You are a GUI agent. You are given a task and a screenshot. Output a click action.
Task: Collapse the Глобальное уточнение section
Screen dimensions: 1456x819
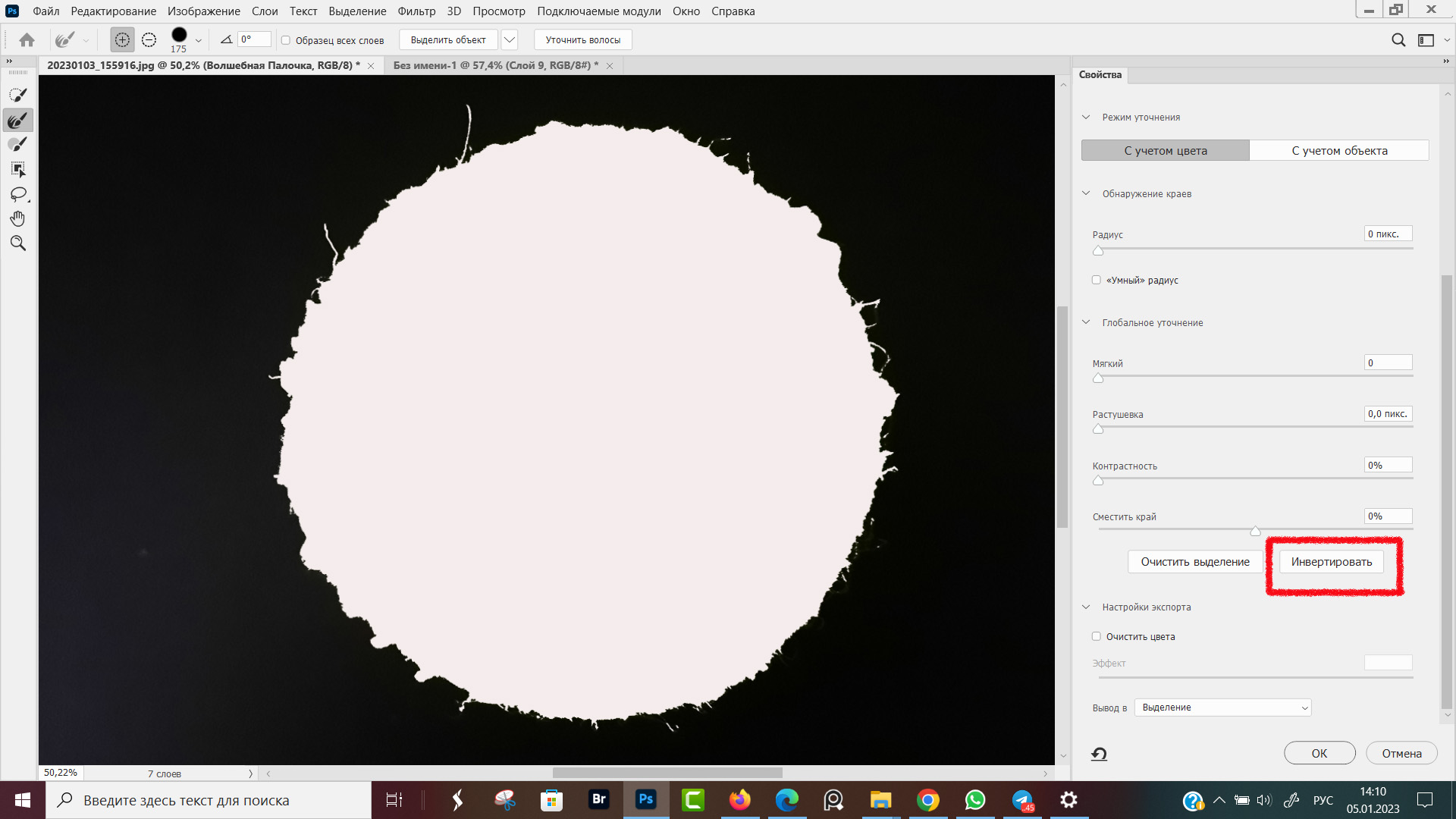coord(1086,322)
